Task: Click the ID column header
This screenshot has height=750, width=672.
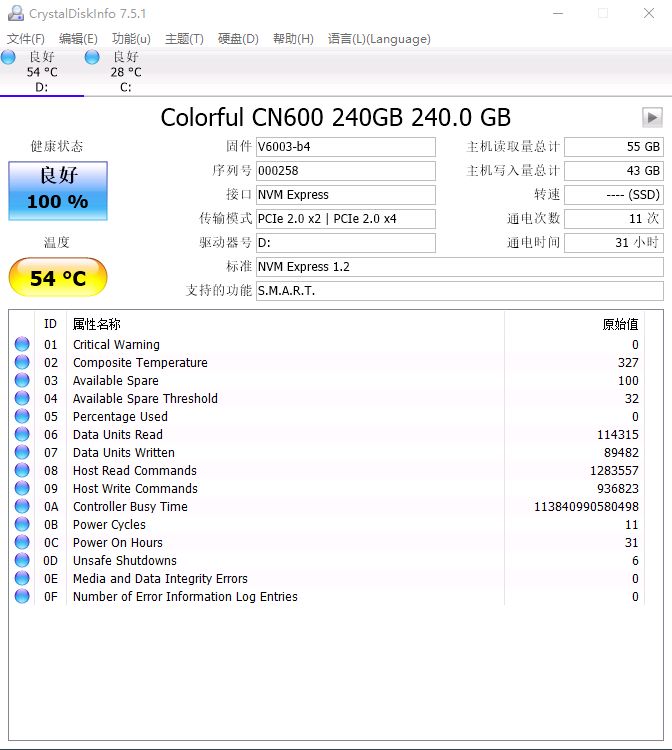Action: click(50, 324)
